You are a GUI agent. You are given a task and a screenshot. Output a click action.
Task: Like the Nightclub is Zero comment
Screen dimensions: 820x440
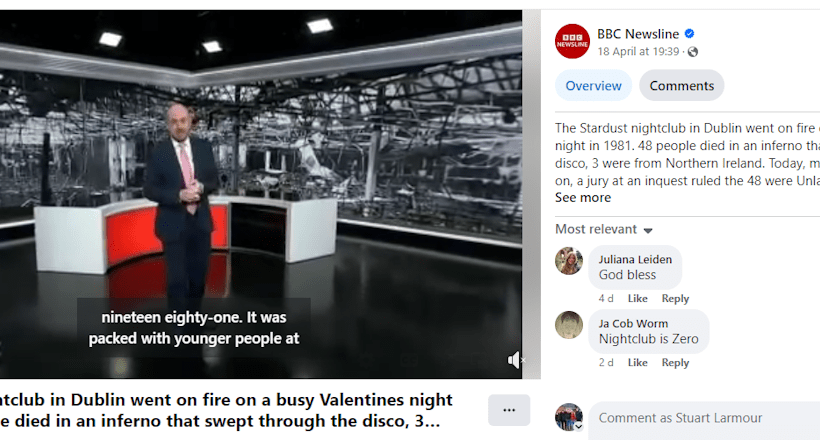[x=637, y=363]
